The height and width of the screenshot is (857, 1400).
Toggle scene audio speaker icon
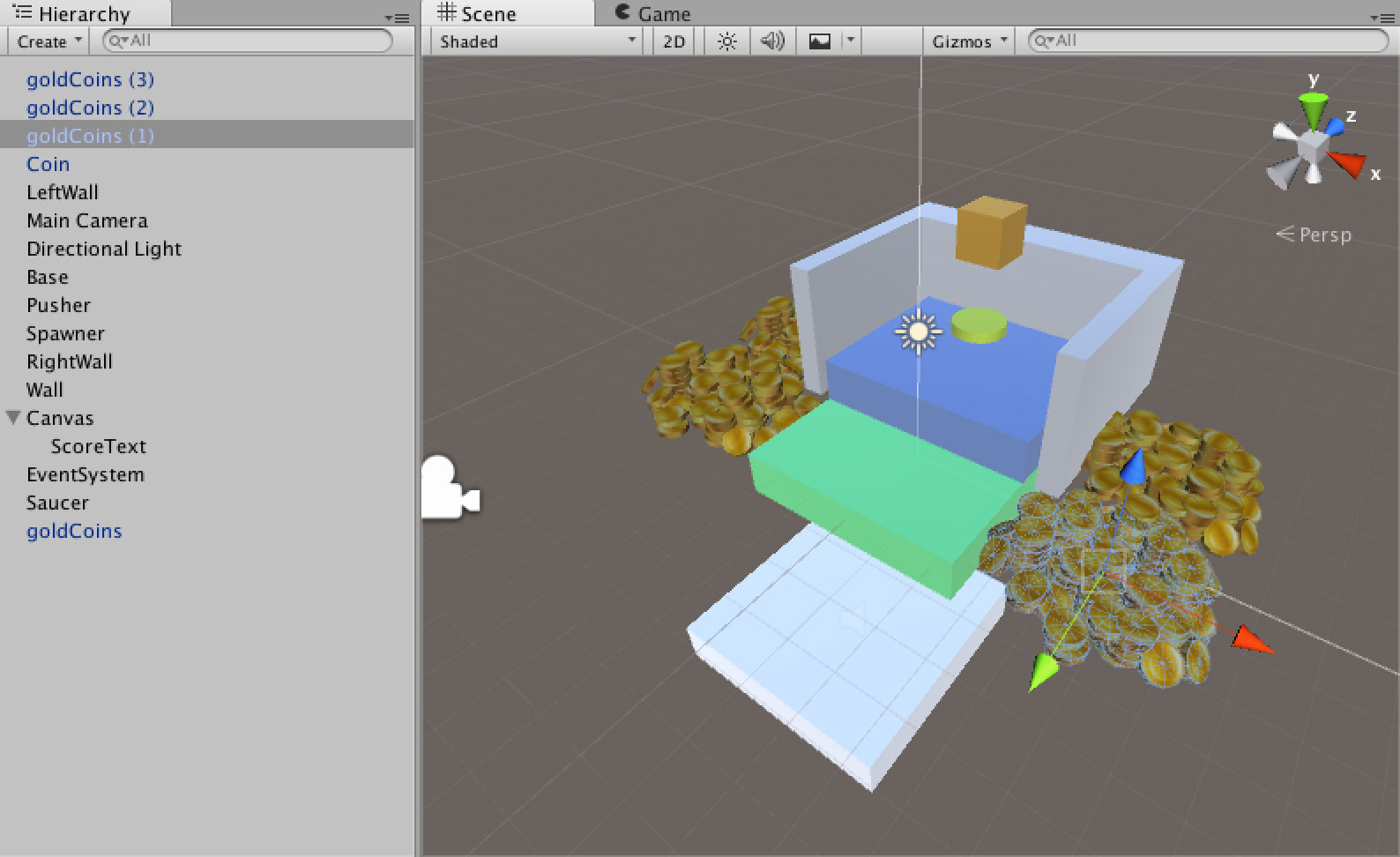pos(772,41)
